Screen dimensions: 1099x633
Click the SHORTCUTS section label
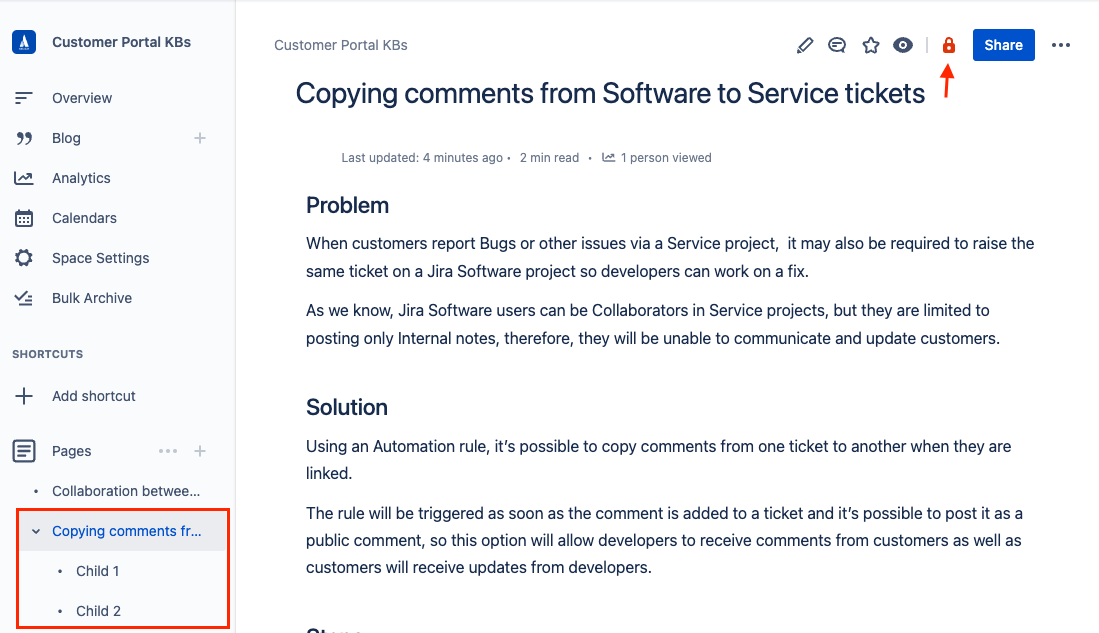pyautogui.click(x=48, y=354)
